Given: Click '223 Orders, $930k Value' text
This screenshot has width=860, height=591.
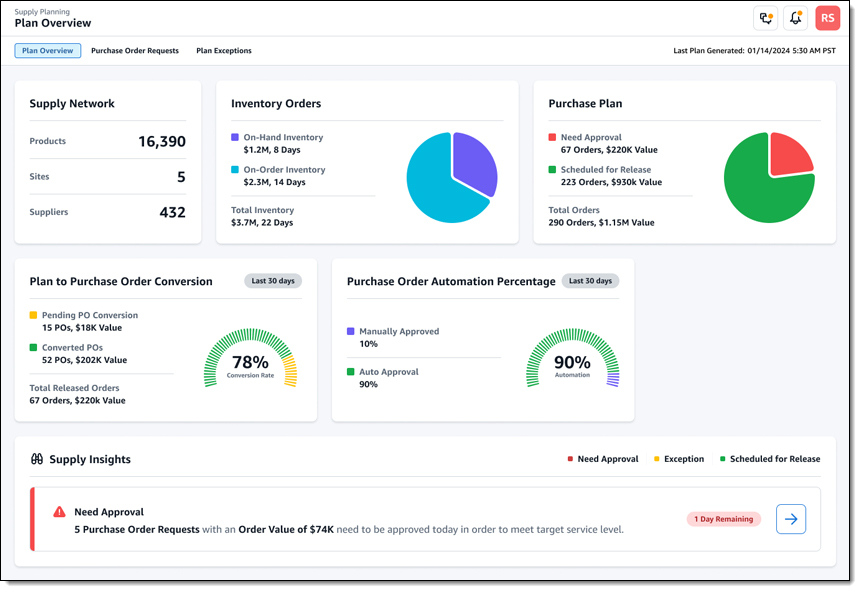Looking at the screenshot, I should [611, 182].
